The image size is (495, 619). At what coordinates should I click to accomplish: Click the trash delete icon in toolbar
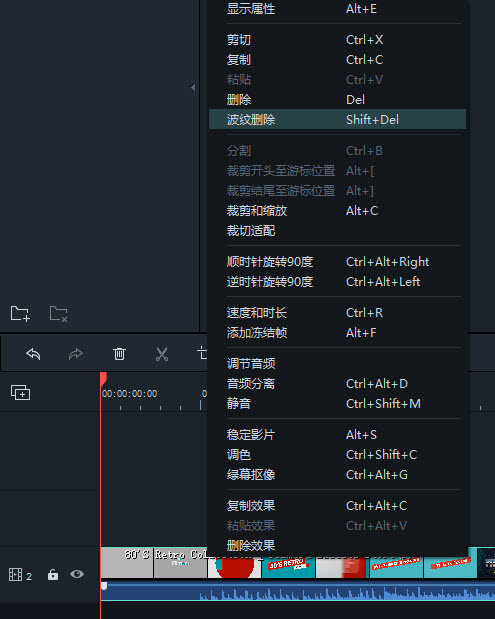coord(119,354)
